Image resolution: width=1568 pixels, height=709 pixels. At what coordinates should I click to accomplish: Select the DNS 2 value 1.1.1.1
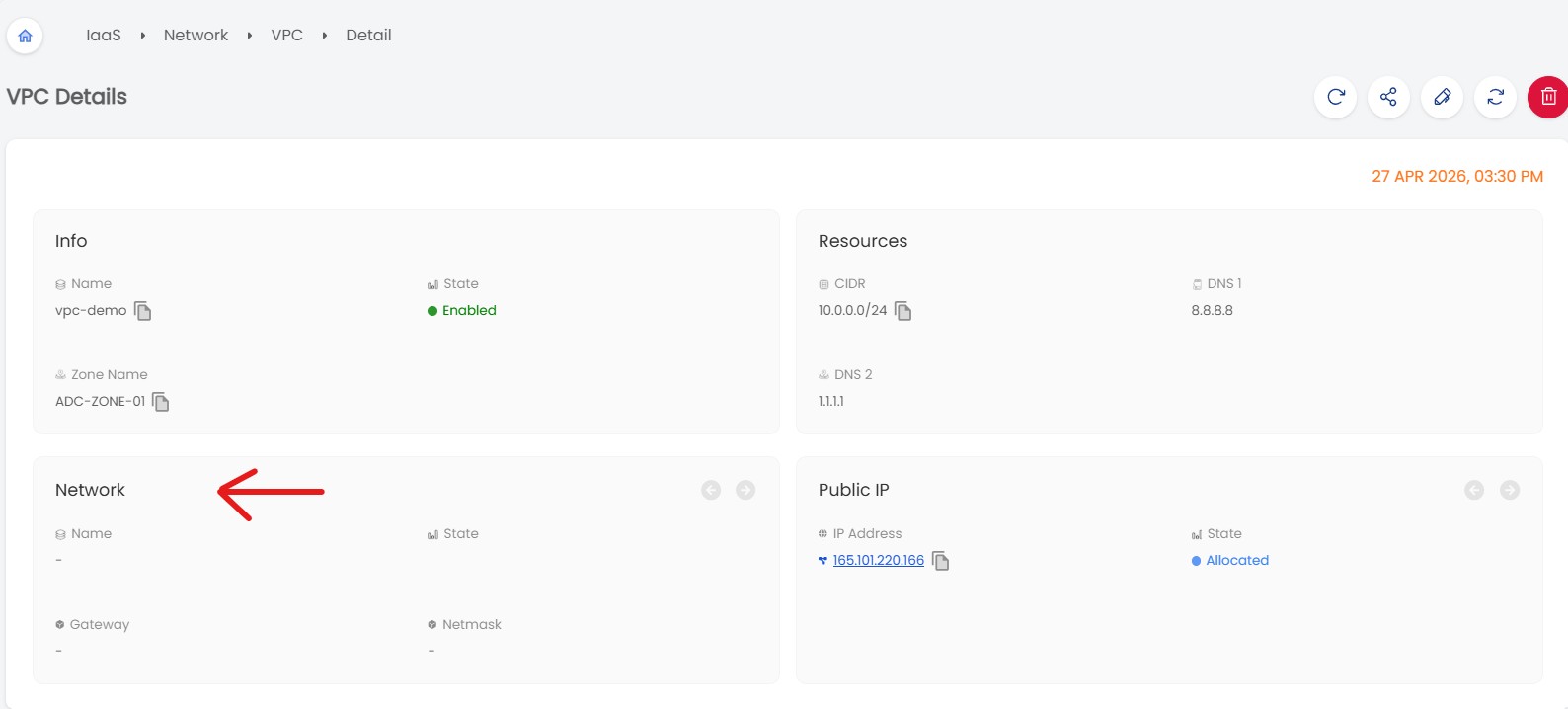[x=830, y=401]
